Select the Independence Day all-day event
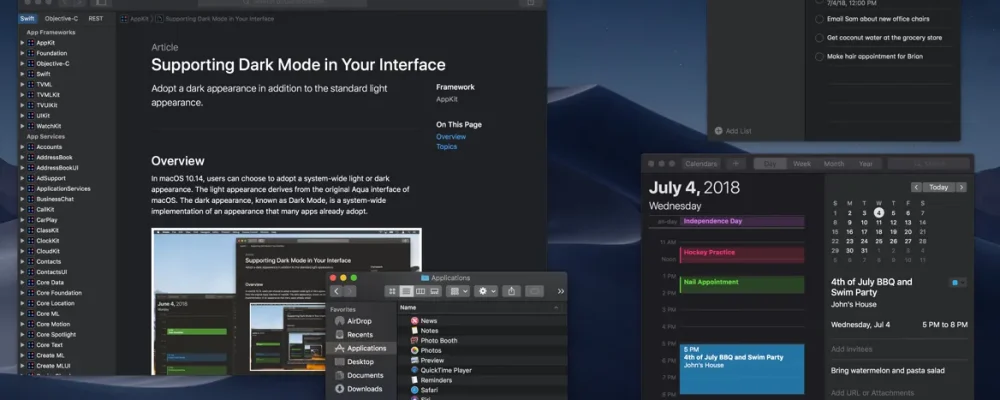The image size is (1000, 400). 742,221
